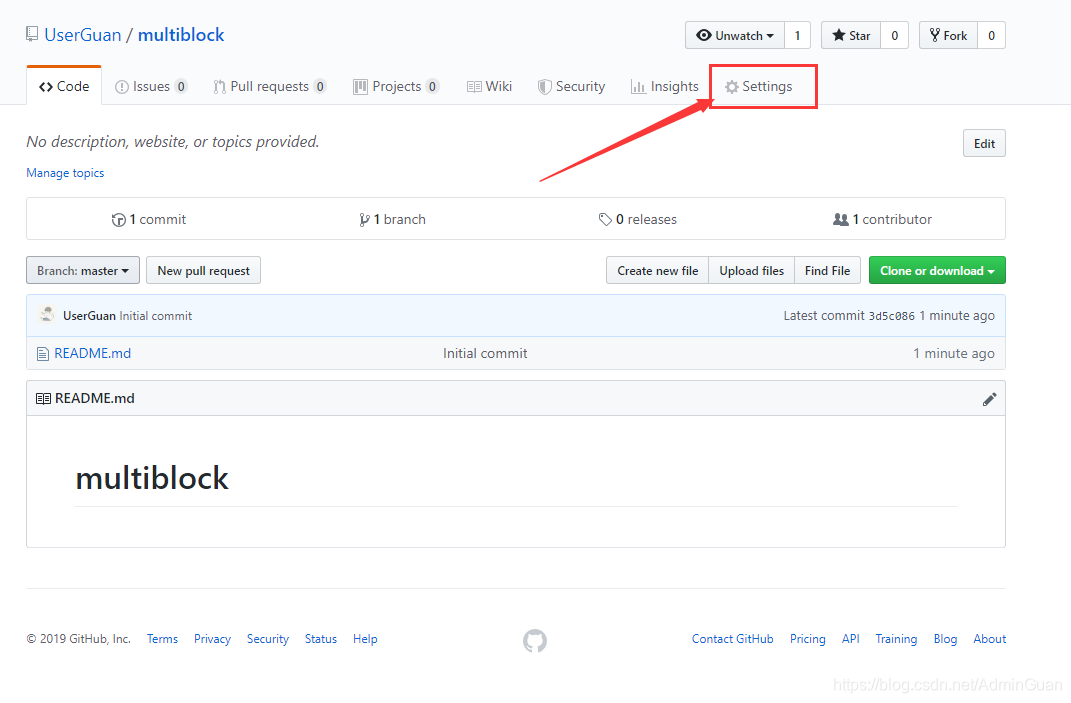The width and height of the screenshot is (1071, 703).
Task: Open the footer Terms link
Action: [163, 639]
